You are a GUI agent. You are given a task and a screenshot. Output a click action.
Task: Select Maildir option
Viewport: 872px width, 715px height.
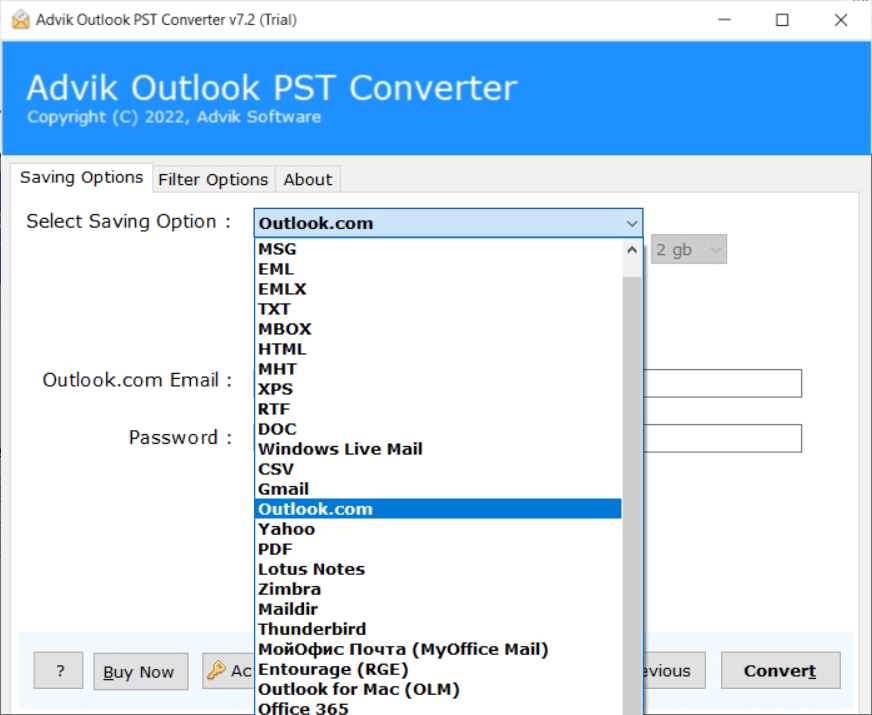pos(438,609)
